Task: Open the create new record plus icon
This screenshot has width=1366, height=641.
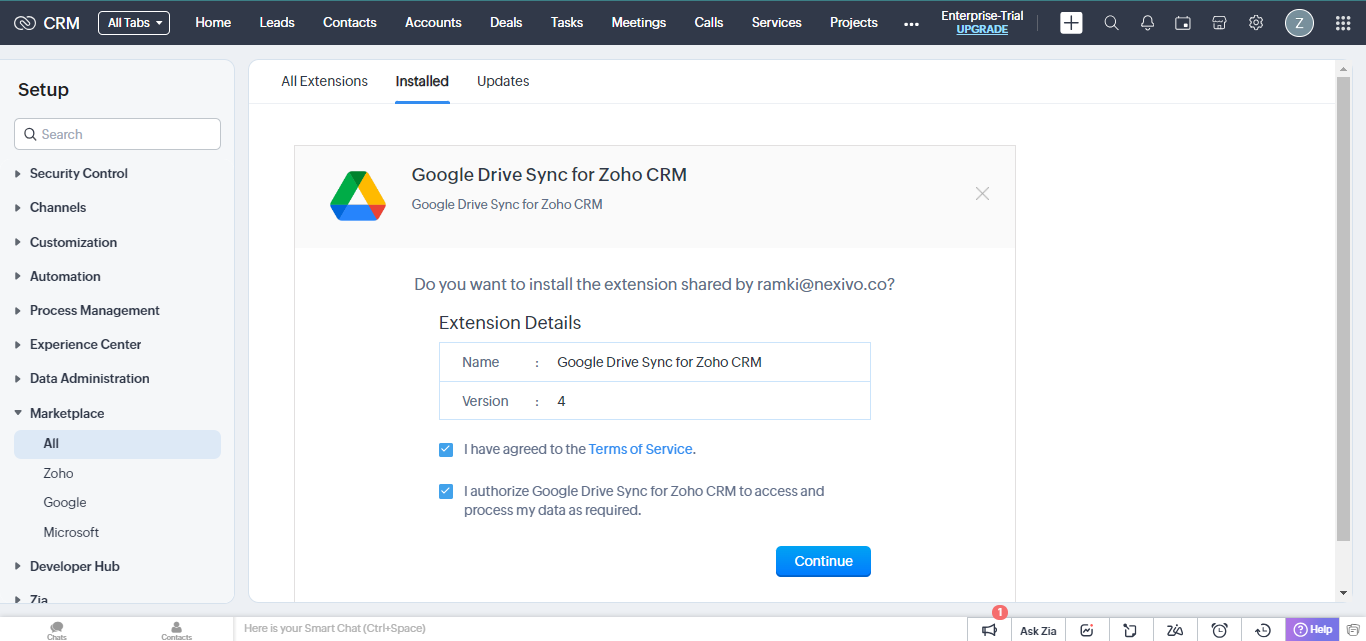Action: 1071,23
